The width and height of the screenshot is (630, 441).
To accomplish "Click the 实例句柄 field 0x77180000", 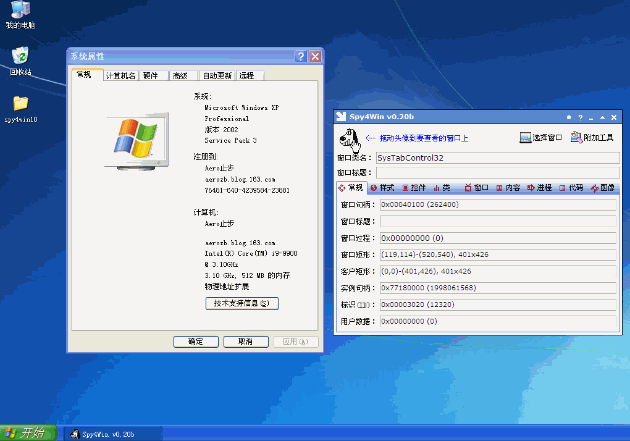I will (498, 288).
